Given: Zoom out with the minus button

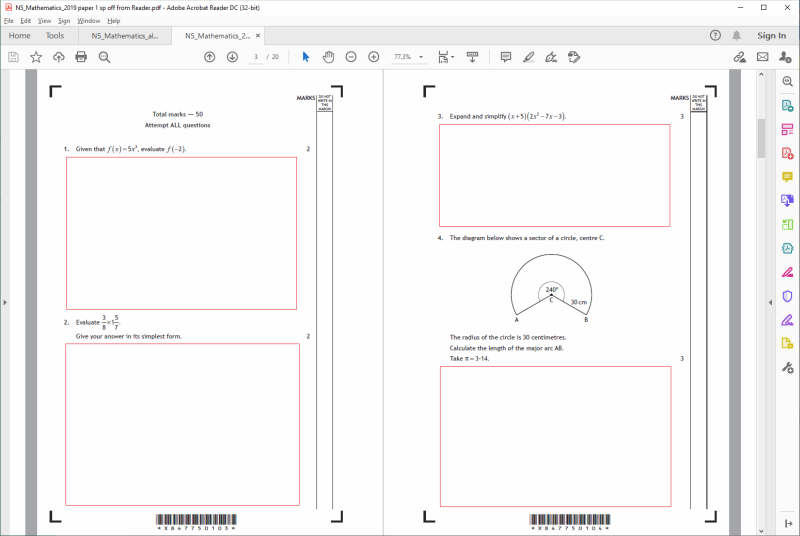Looking at the screenshot, I should [351, 57].
